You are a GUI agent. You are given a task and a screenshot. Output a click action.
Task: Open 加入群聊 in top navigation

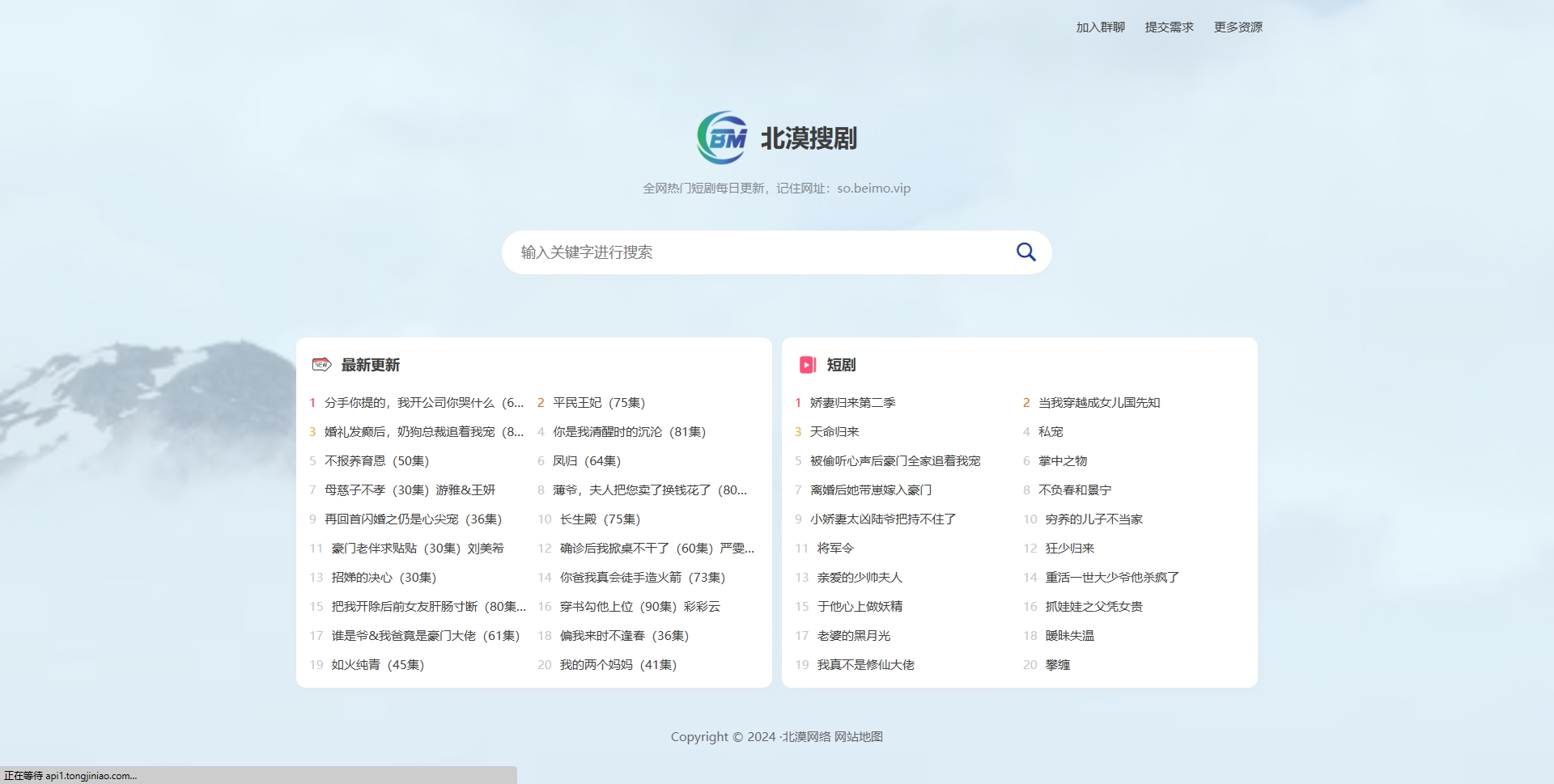pyautogui.click(x=1100, y=27)
